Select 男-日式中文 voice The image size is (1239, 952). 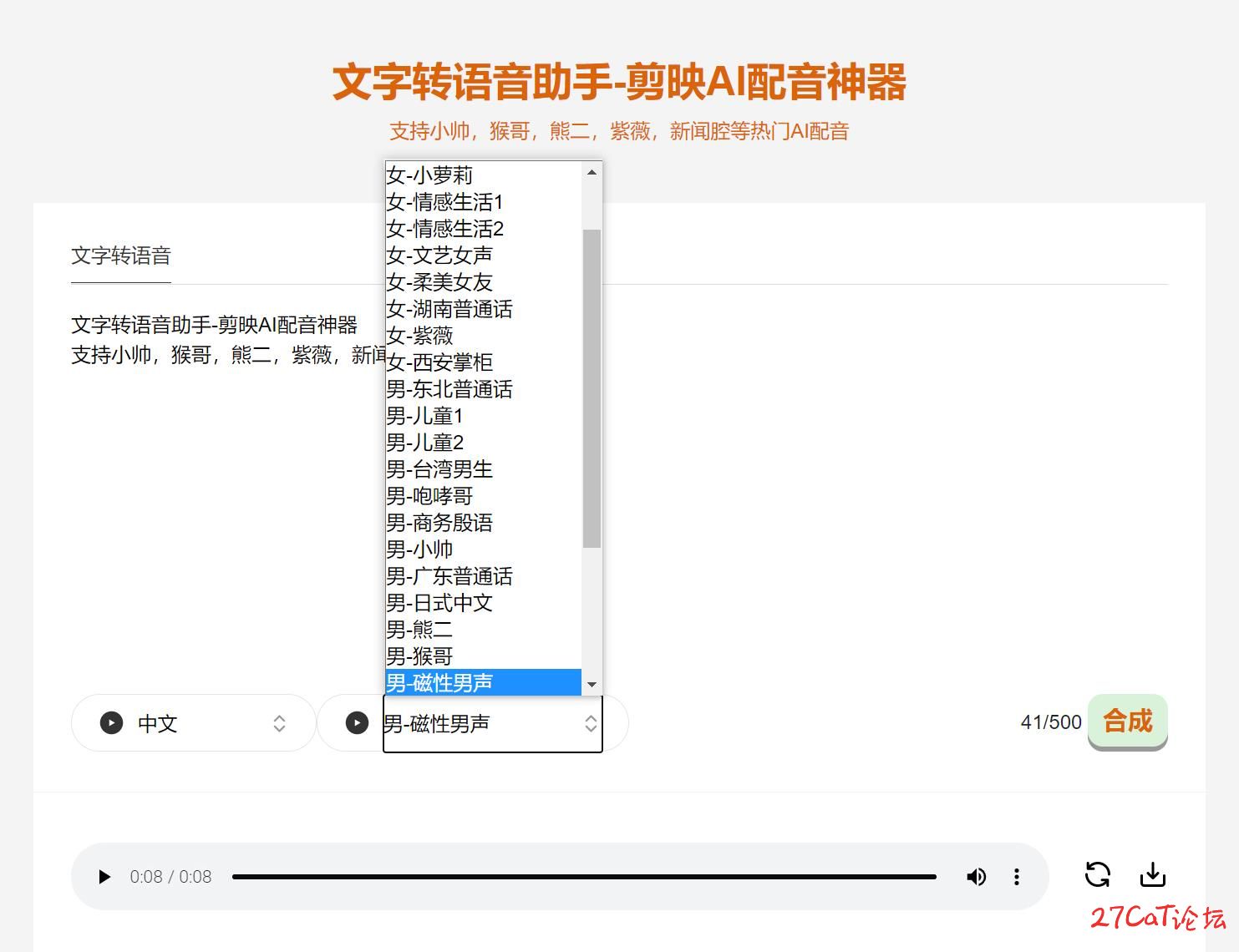pos(483,603)
